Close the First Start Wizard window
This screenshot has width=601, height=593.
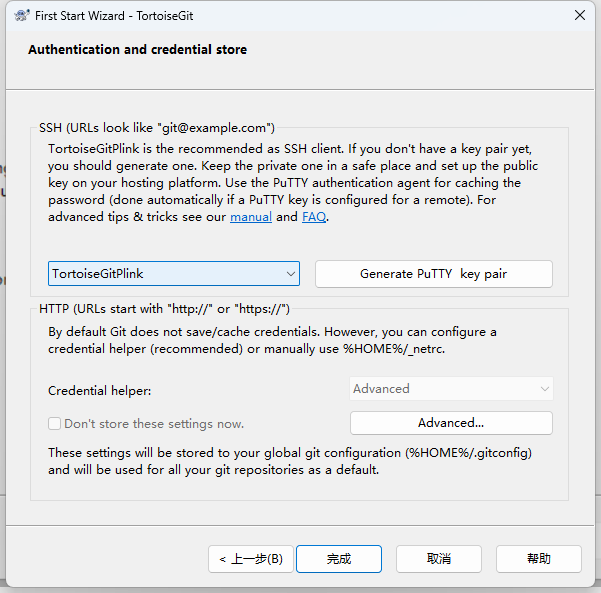click(x=579, y=16)
